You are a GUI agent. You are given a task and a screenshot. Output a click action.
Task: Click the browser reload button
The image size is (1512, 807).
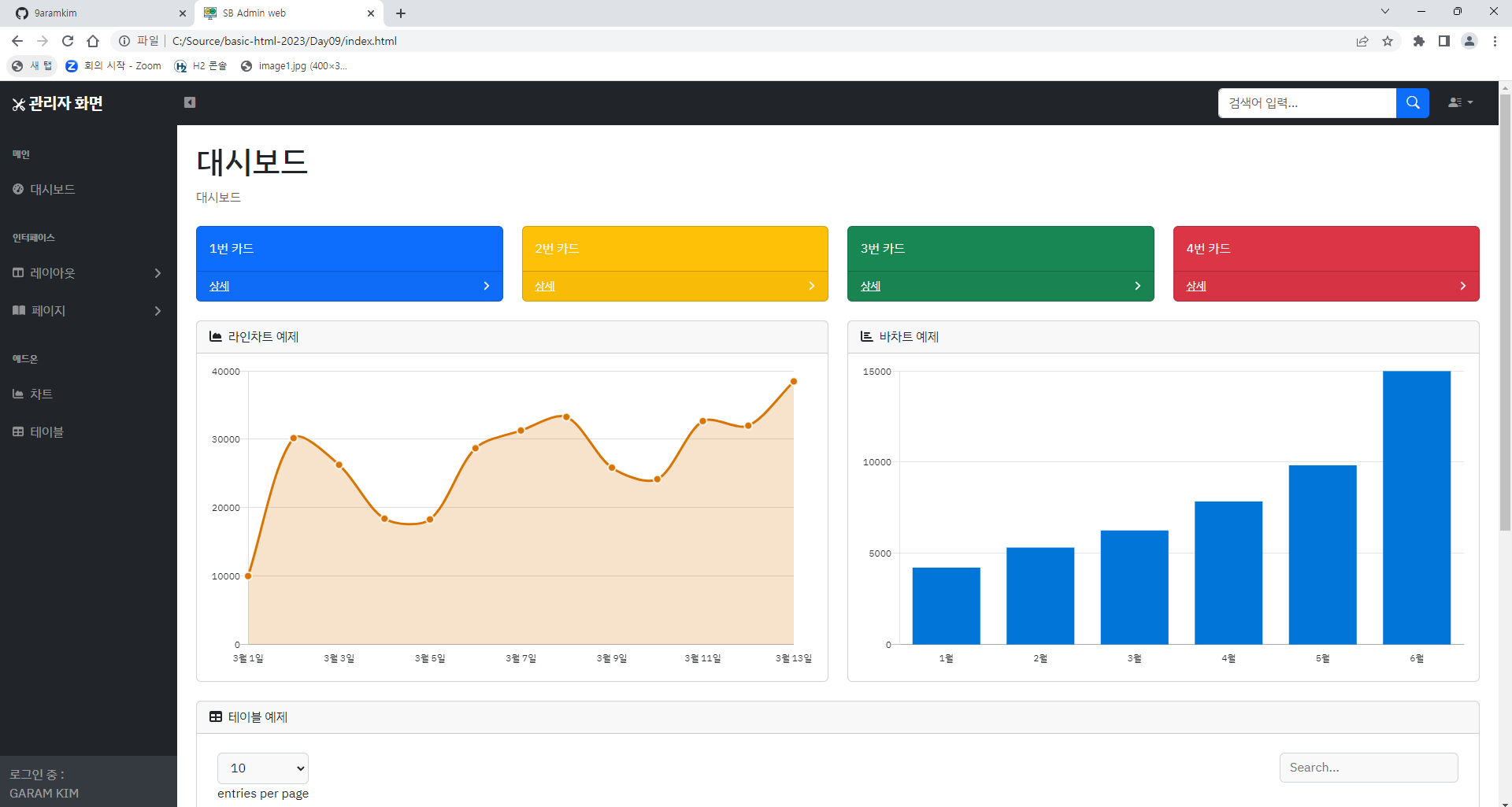(68, 41)
